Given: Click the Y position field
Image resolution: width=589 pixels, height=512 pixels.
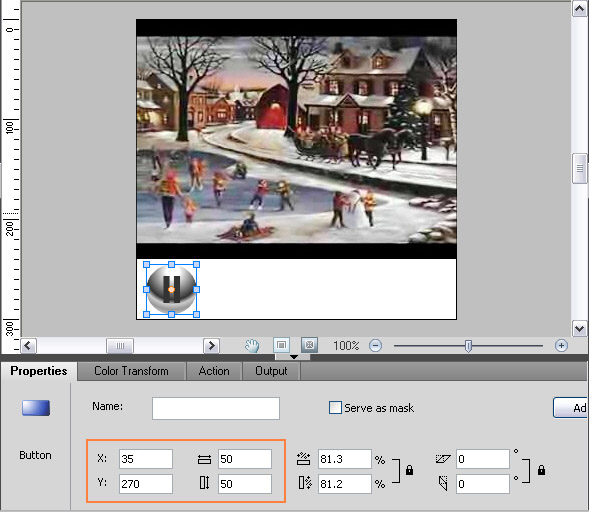Looking at the screenshot, I should (x=146, y=483).
